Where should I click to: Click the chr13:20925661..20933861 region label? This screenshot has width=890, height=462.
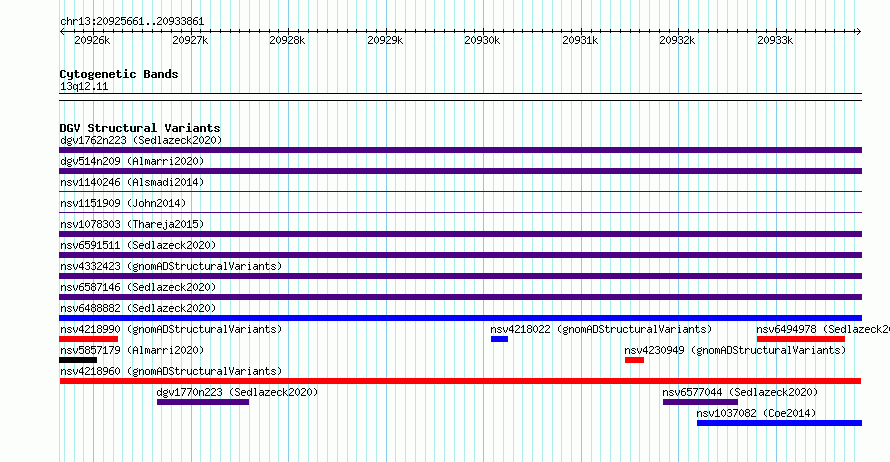[x=132, y=22]
